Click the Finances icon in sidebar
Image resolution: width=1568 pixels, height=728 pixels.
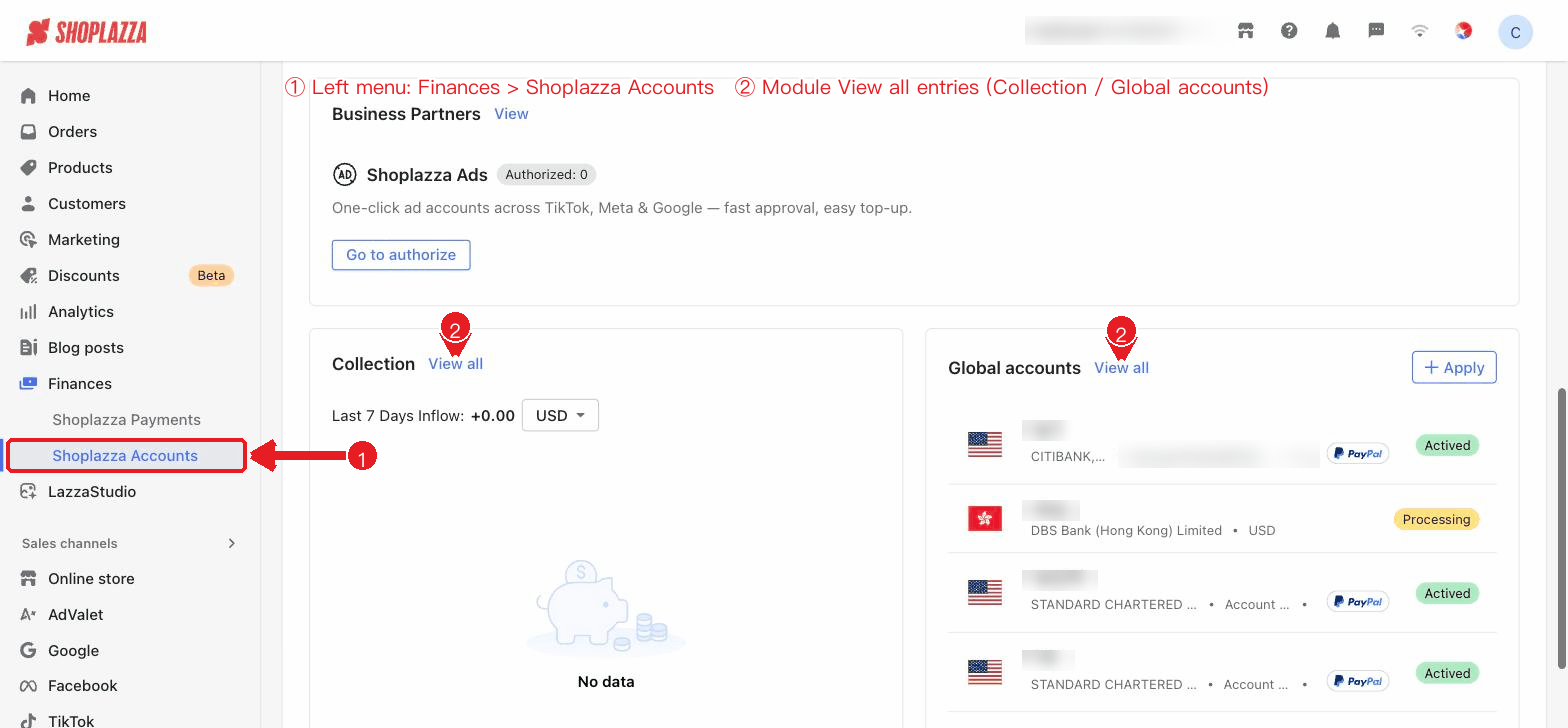[x=28, y=384]
